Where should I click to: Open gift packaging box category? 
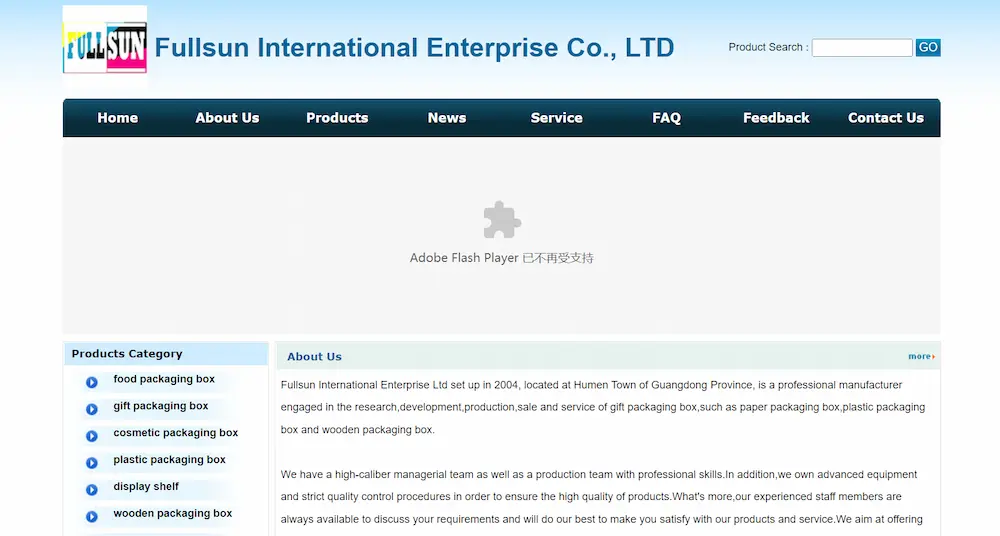tap(161, 406)
